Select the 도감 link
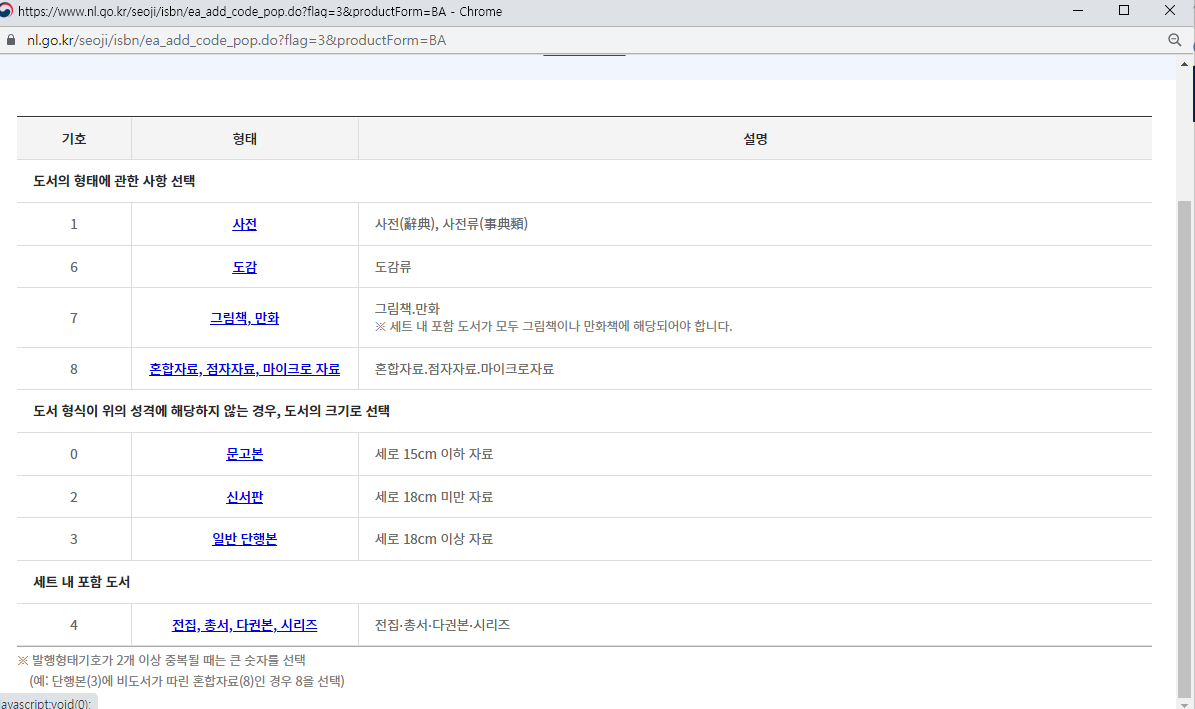 click(x=245, y=267)
